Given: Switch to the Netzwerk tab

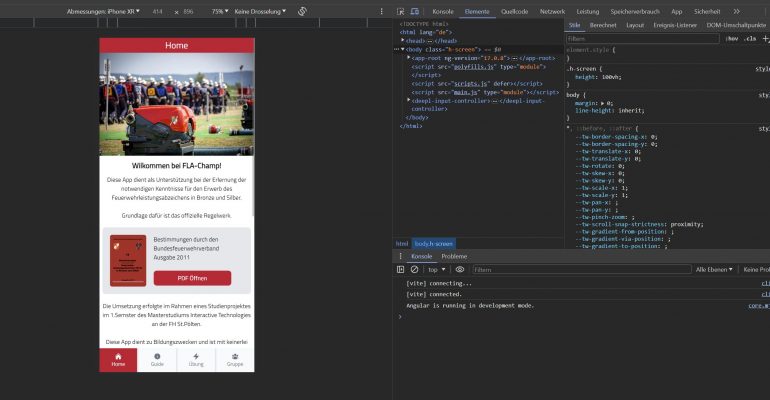Looking at the screenshot, I should [x=552, y=11].
